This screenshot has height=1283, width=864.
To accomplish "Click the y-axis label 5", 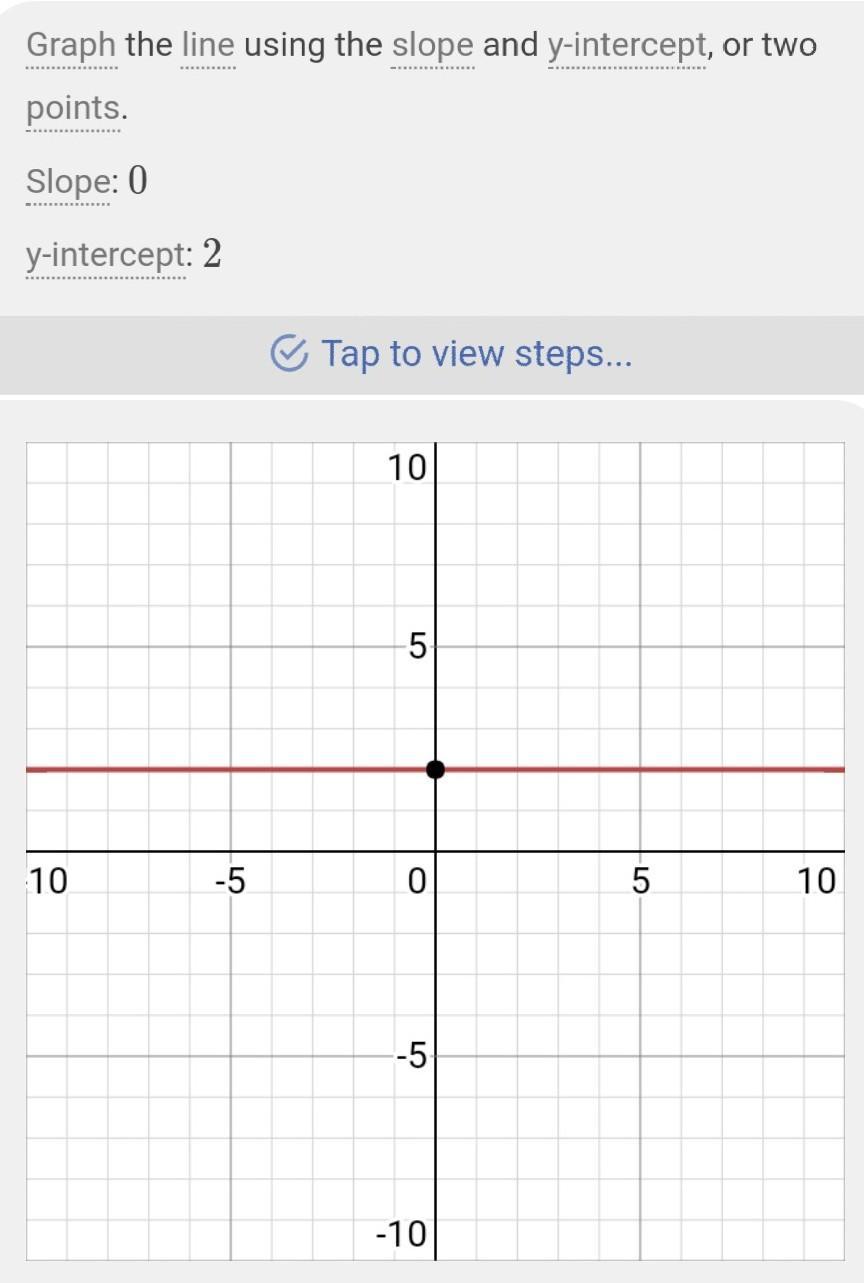I will pos(418,648).
